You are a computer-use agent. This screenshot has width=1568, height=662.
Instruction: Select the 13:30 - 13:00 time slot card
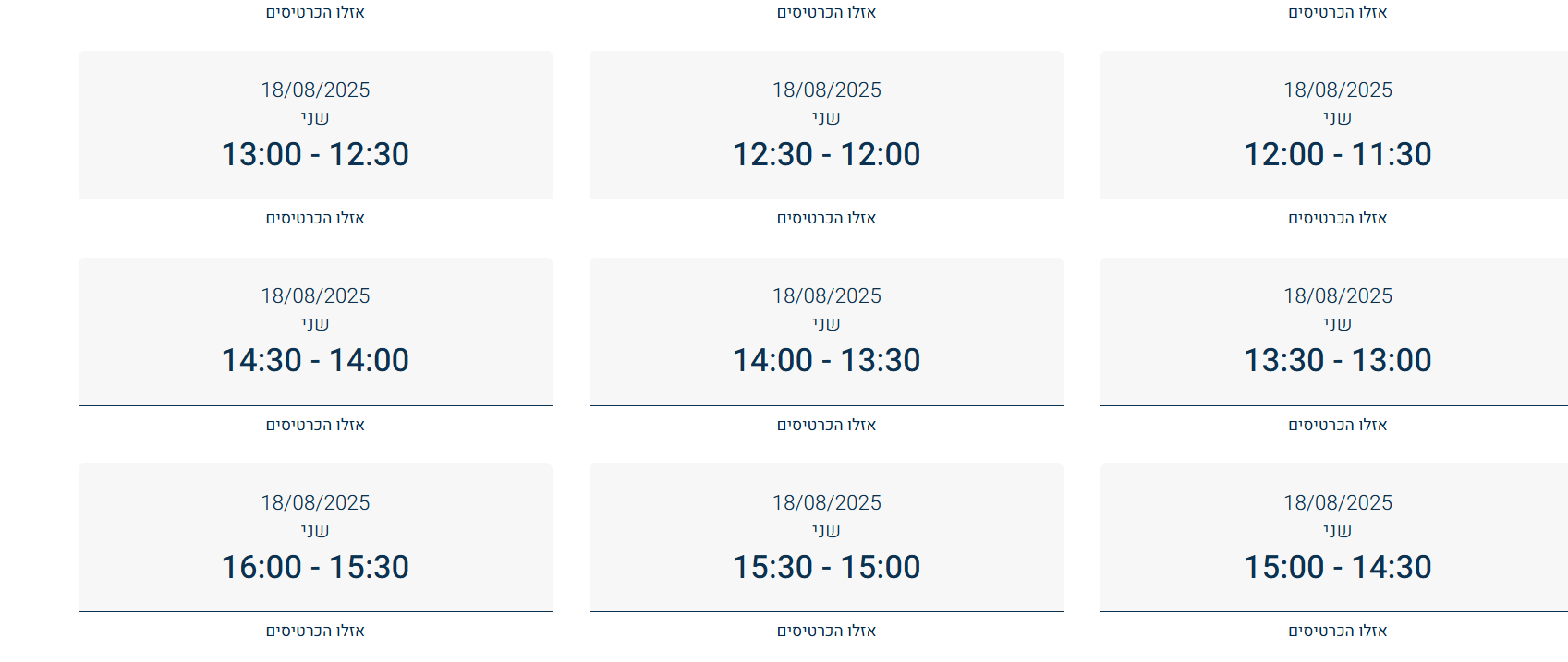(1337, 331)
